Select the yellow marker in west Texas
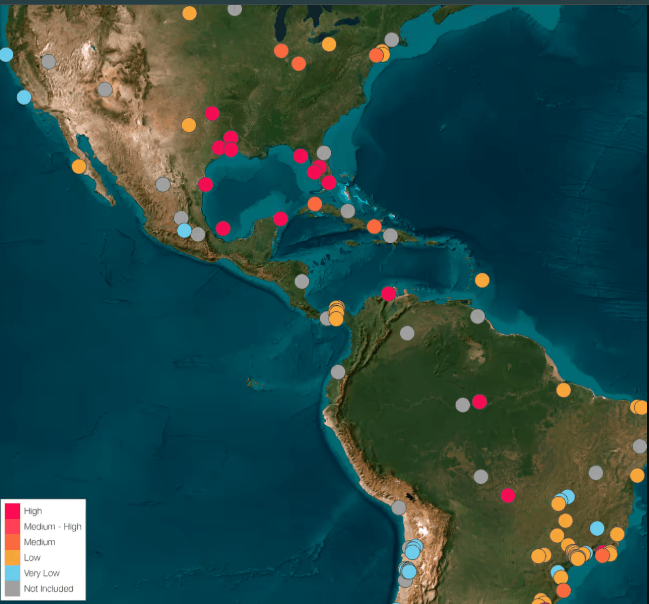 pyautogui.click(x=189, y=125)
